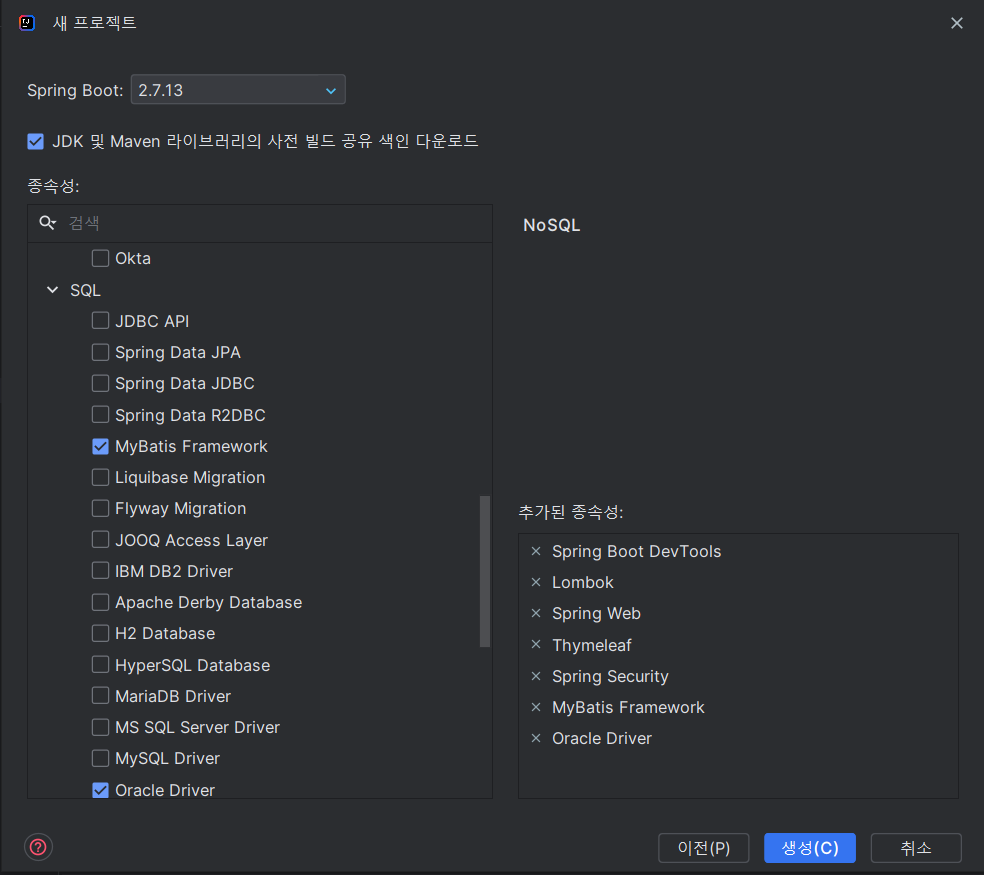
Task: Check Spring Data JDBC
Action: pyautogui.click(x=100, y=383)
